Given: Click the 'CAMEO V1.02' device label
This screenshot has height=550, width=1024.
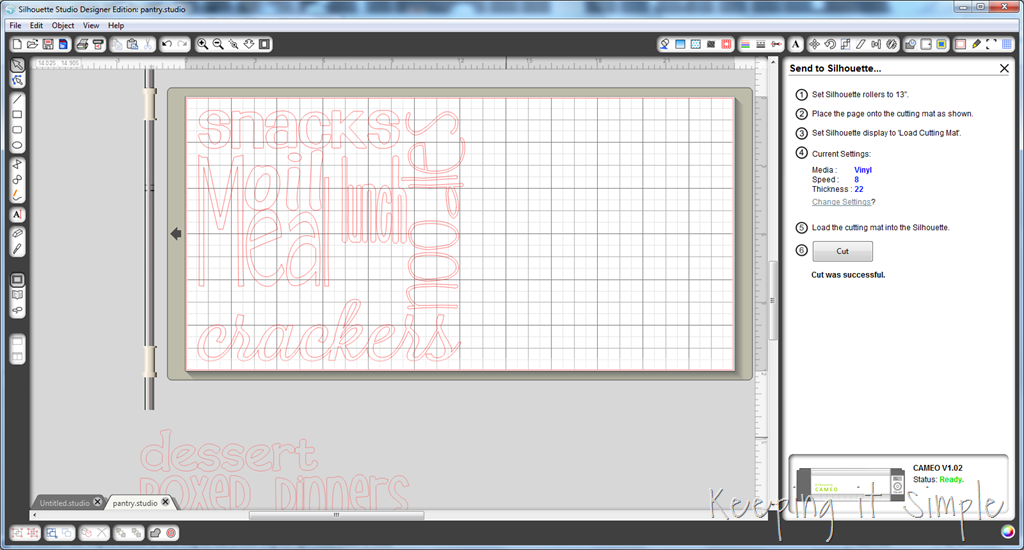Looking at the screenshot, I should (937, 468).
